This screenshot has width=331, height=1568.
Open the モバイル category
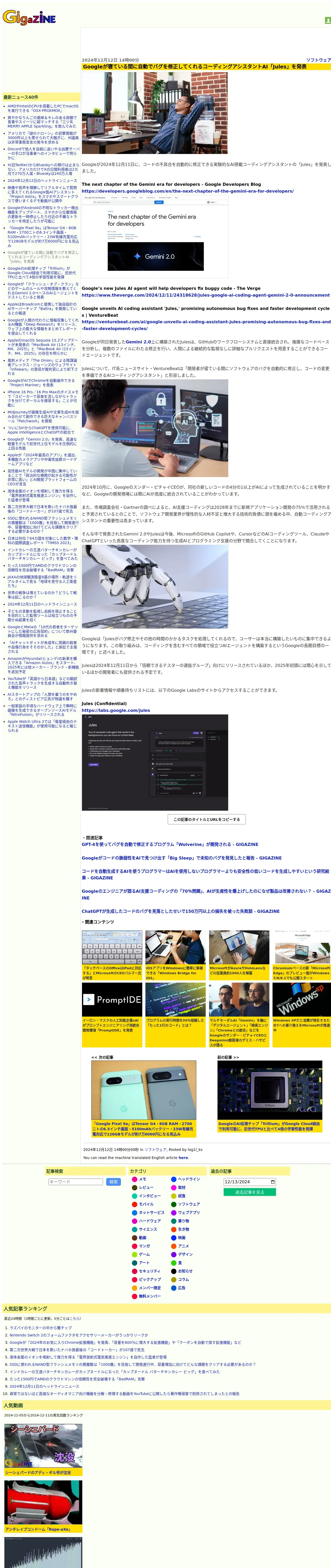tap(146, 1204)
